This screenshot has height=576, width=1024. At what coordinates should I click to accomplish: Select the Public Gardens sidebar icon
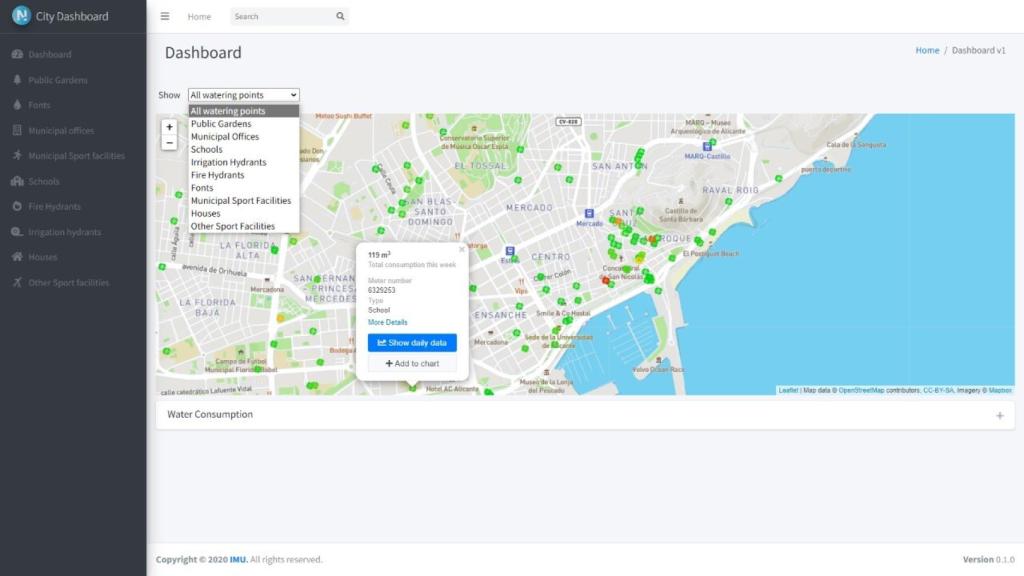18,80
